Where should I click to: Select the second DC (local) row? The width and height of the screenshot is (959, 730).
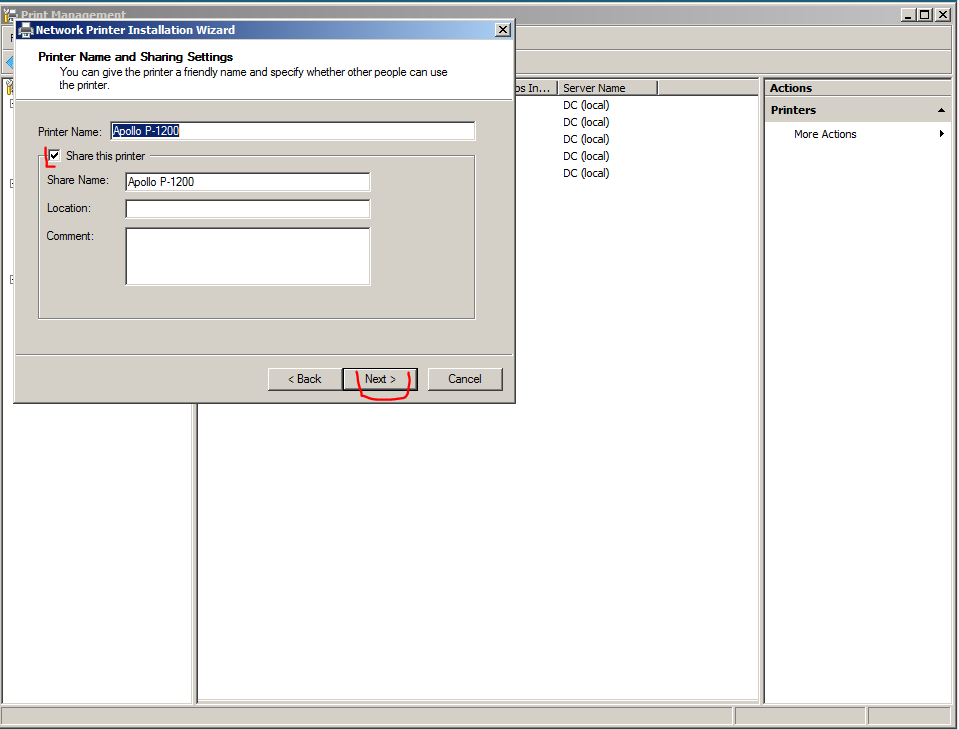586,122
